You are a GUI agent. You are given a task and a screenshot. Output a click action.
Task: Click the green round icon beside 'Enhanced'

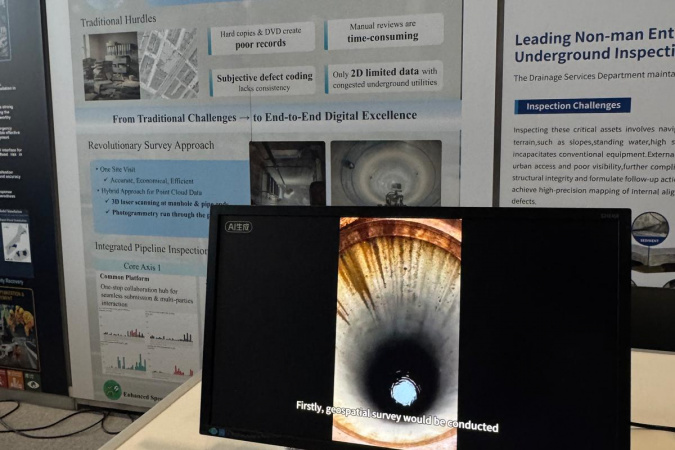pyautogui.click(x=112, y=389)
